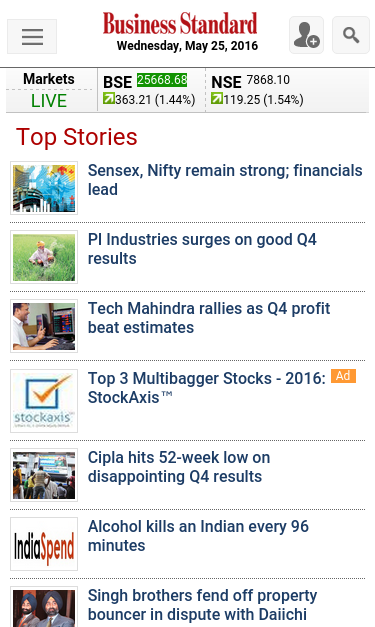Viewport: 375px width, 627px height.
Task: Open the IndiaSpend logo thumbnail
Action: [x=44, y=544]
